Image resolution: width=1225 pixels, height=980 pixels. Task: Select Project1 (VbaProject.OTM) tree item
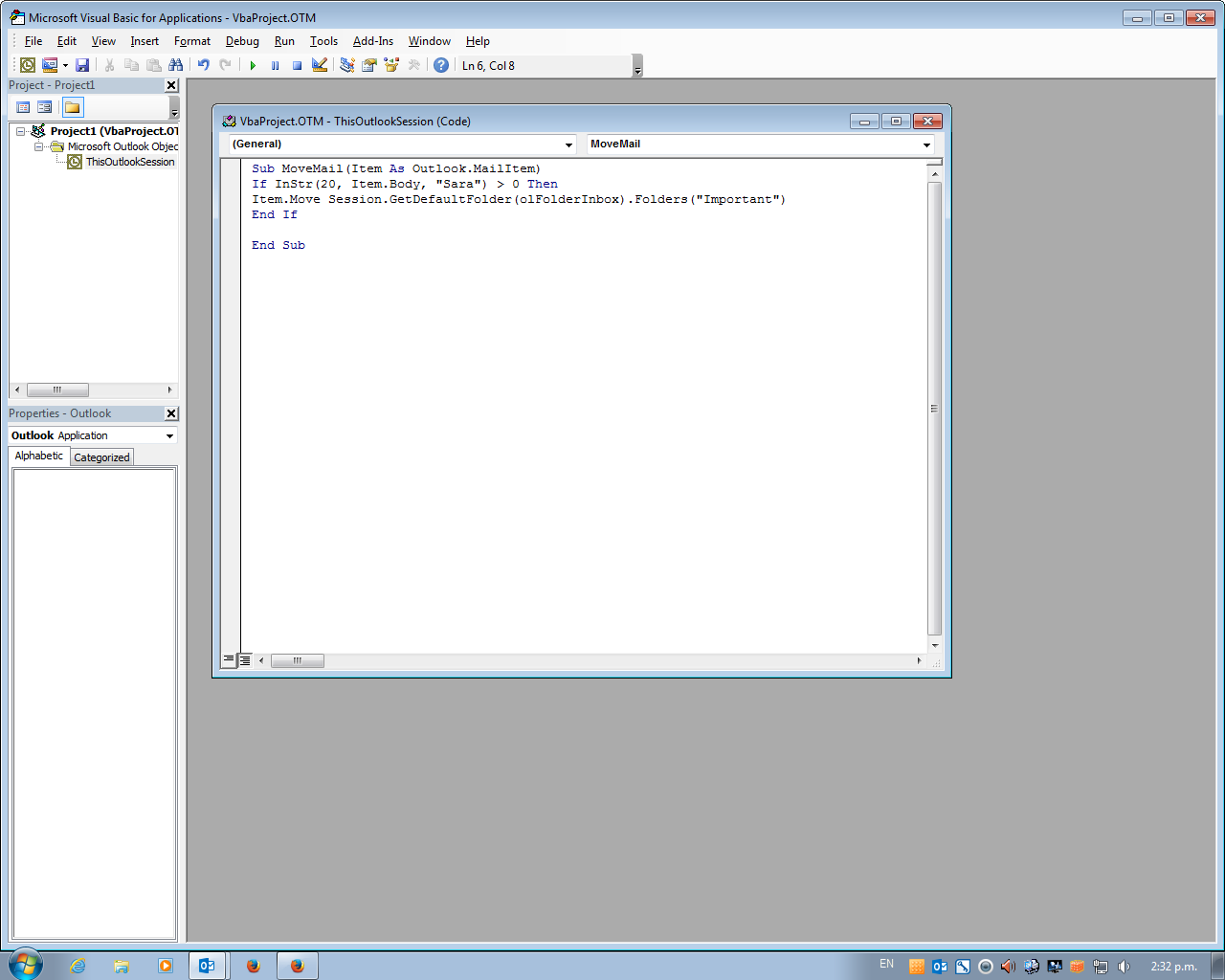tap(114, 131)
